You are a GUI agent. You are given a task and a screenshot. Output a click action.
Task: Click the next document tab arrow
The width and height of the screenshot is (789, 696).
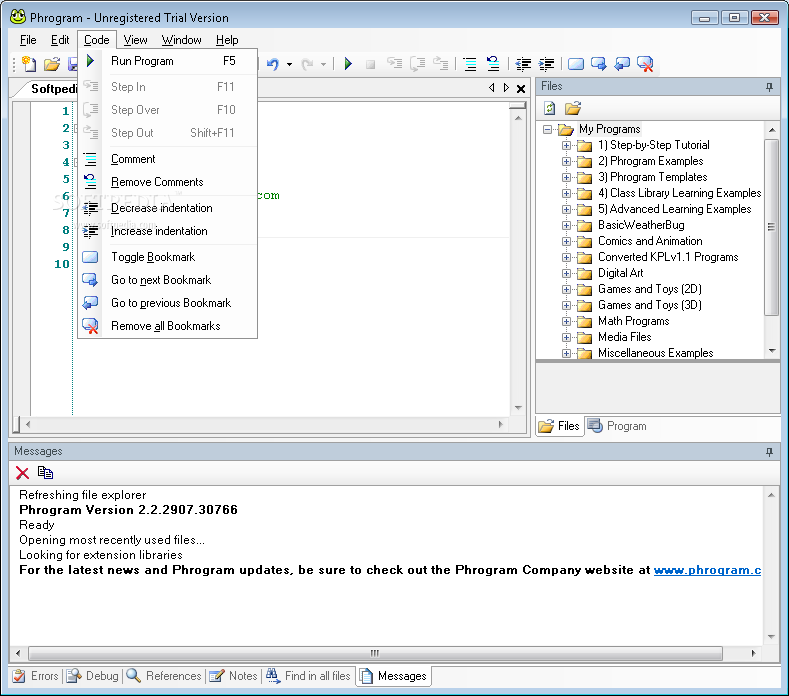click(506, 88)
